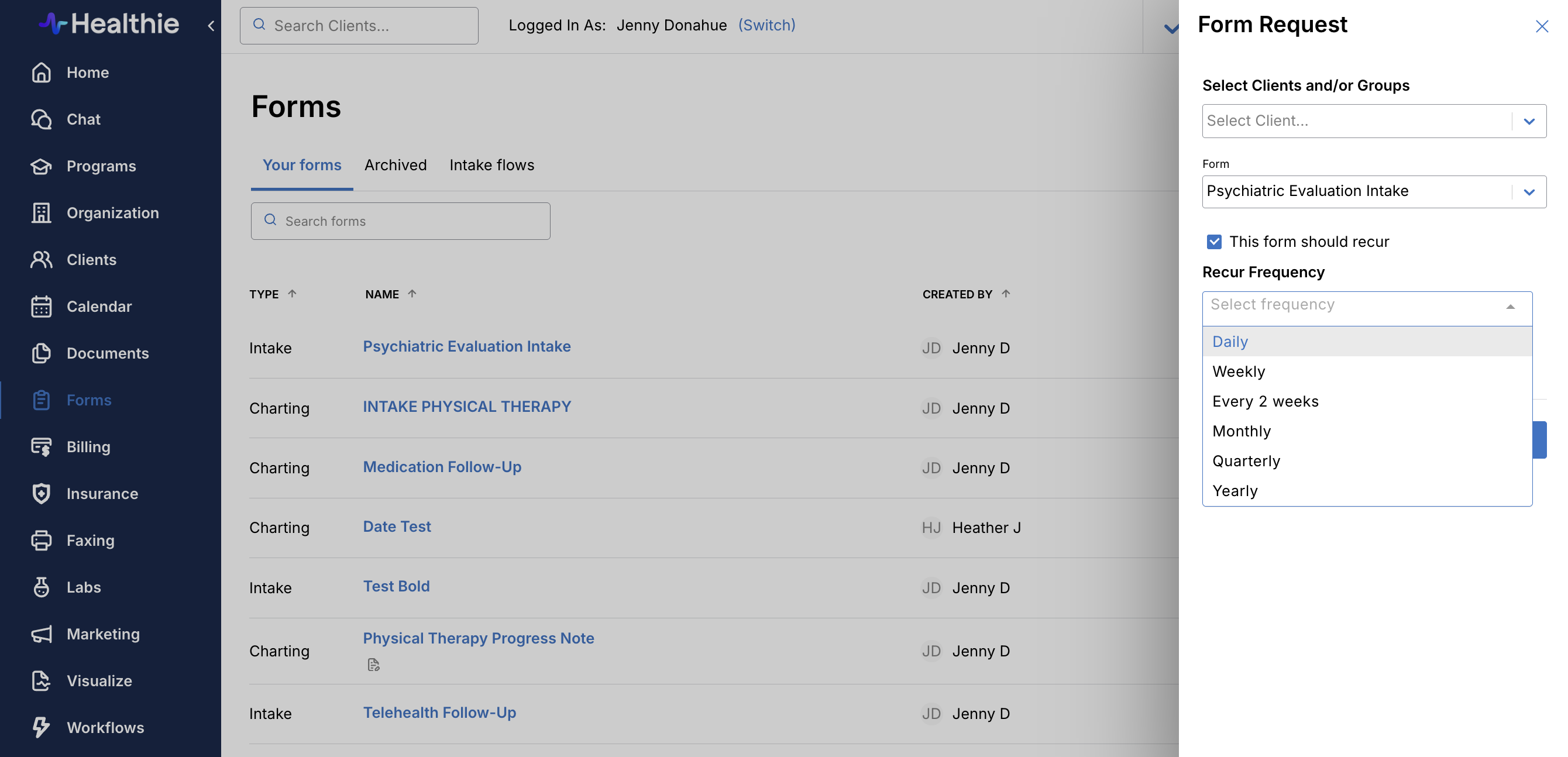
Task: Switch to the Archived tab
Action: (x=395, y=165)
